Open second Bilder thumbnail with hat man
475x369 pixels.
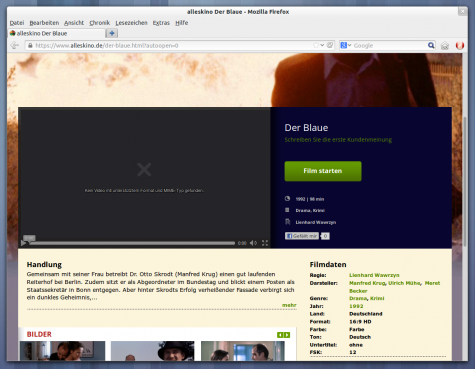(x=152, y=351)
